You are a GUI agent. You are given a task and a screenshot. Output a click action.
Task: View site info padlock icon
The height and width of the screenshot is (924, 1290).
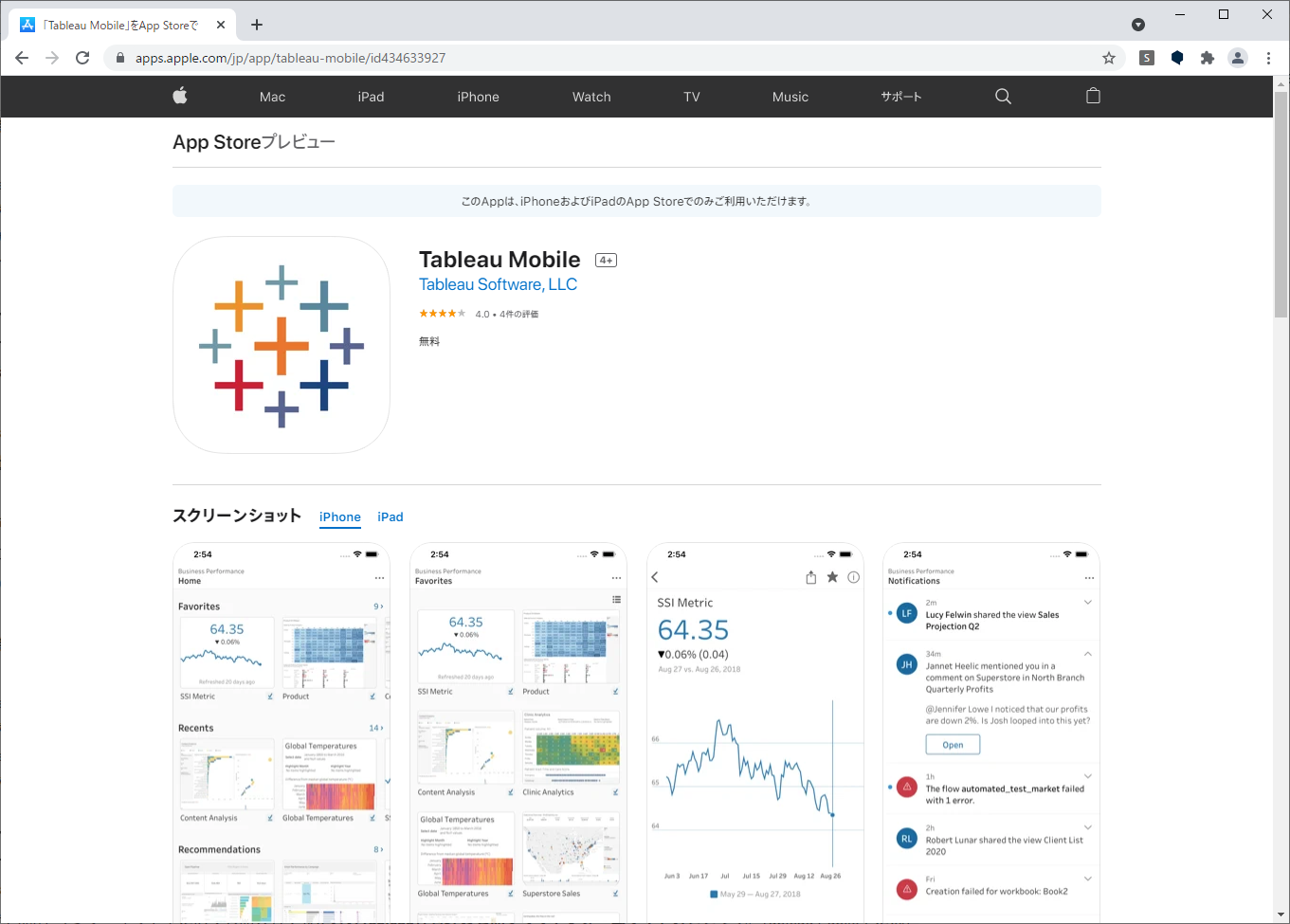click(x=119, y=58)
